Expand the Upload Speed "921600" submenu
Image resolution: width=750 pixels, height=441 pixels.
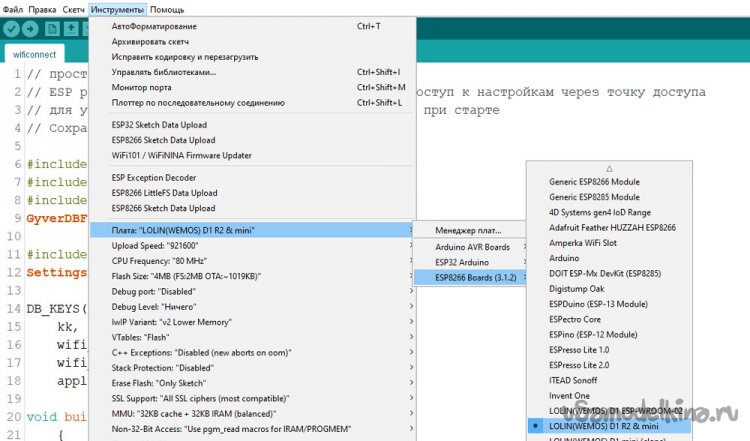point(251,244)
